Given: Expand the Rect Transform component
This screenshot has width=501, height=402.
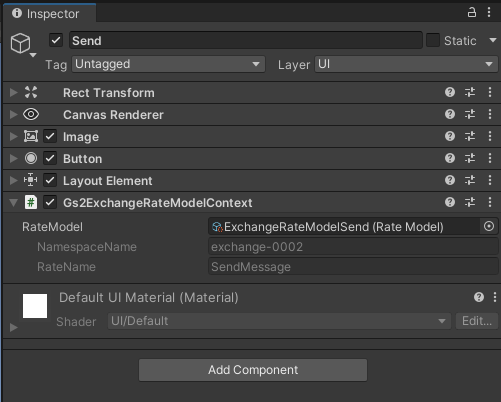Looking at the screenshot, I should (13, 92).
